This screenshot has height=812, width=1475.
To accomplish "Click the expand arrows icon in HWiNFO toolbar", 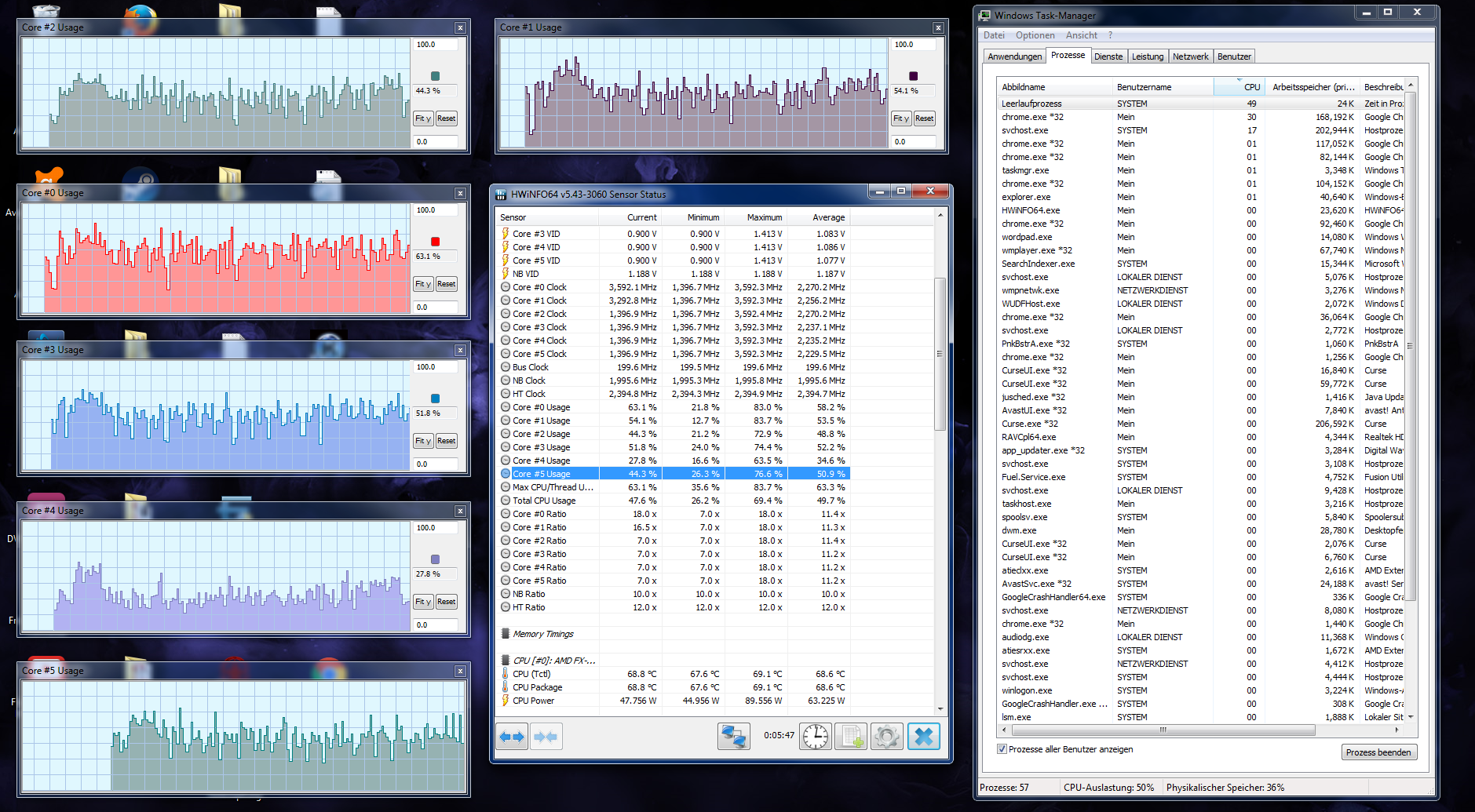I will 512,737.
